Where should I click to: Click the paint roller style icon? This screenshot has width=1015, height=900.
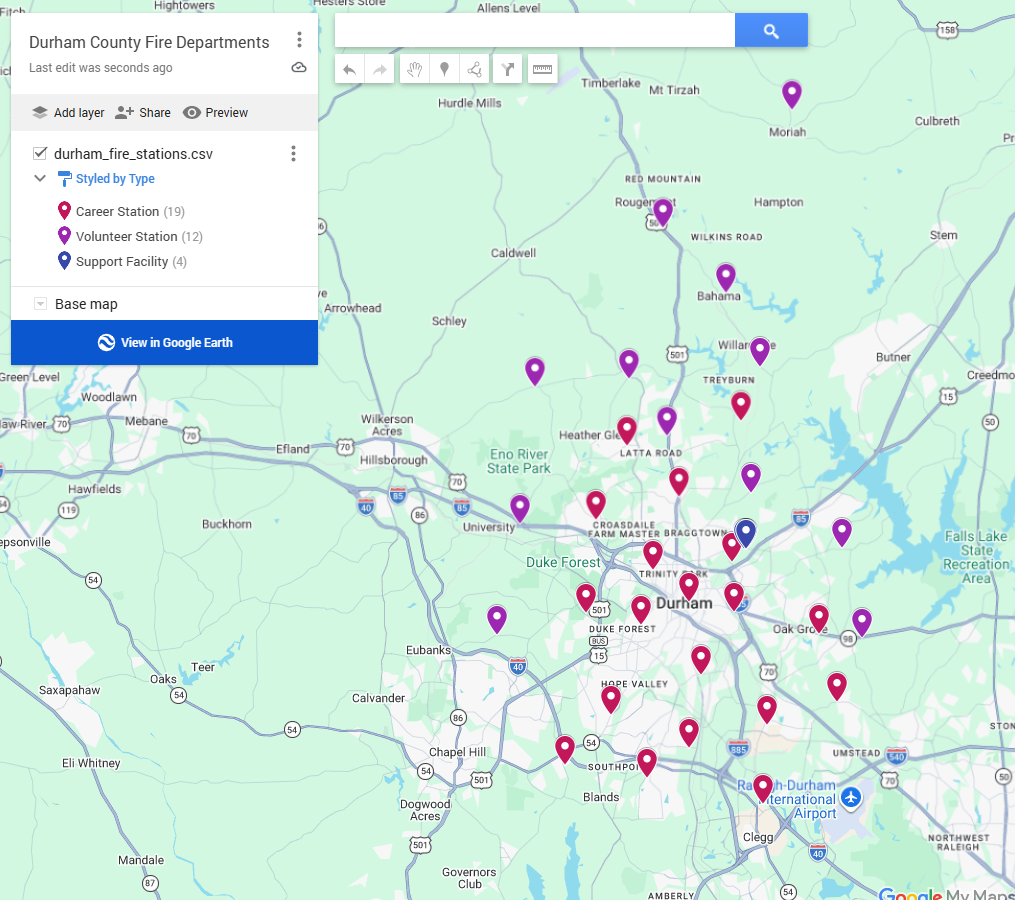click(x=64, y=179)
